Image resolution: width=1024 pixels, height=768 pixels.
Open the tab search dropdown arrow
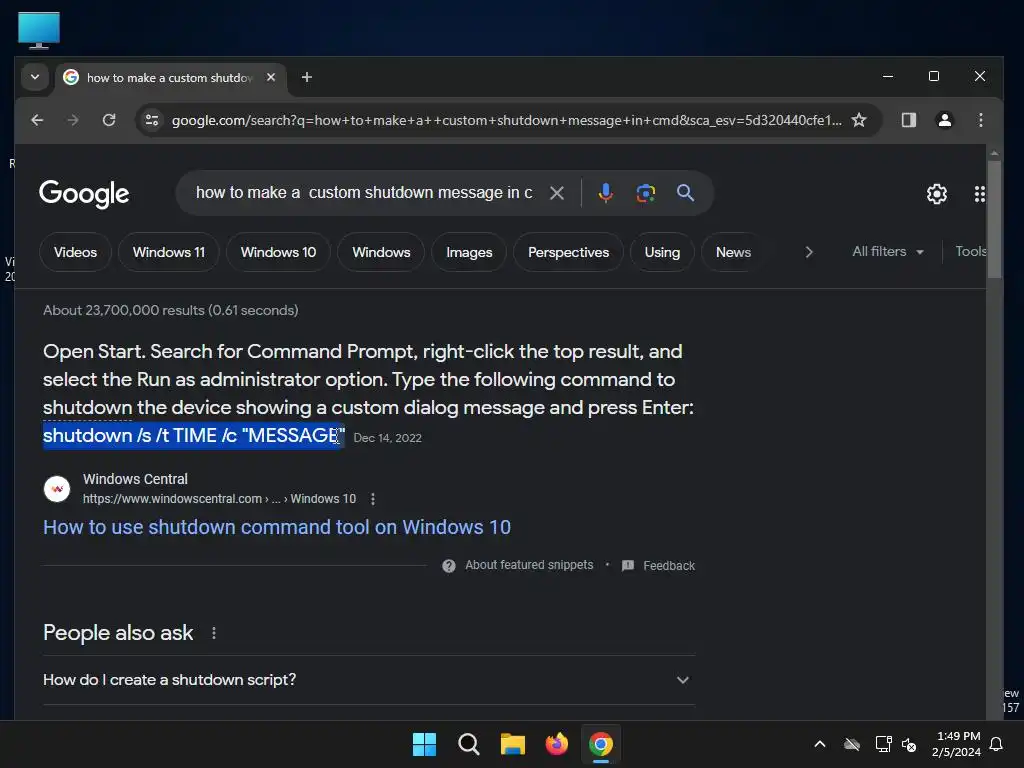tap(35, 77)
